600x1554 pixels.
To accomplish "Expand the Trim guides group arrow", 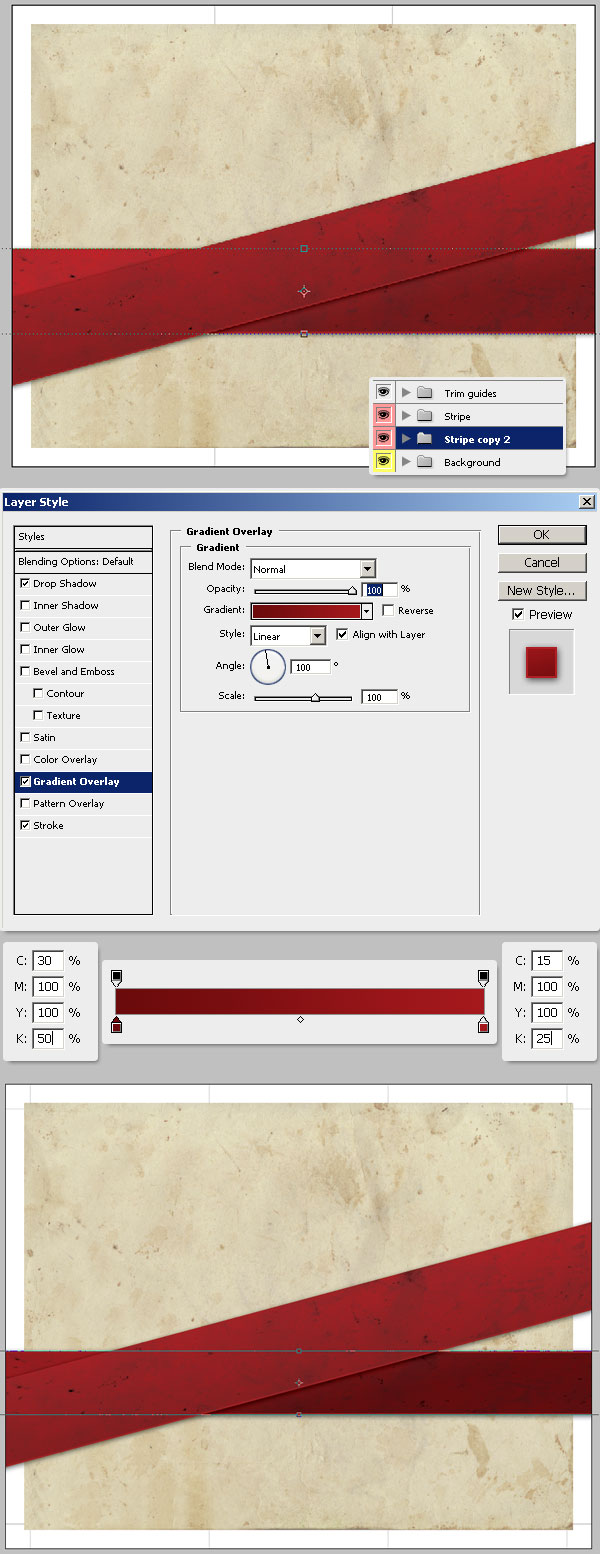I will click(406, 393).
